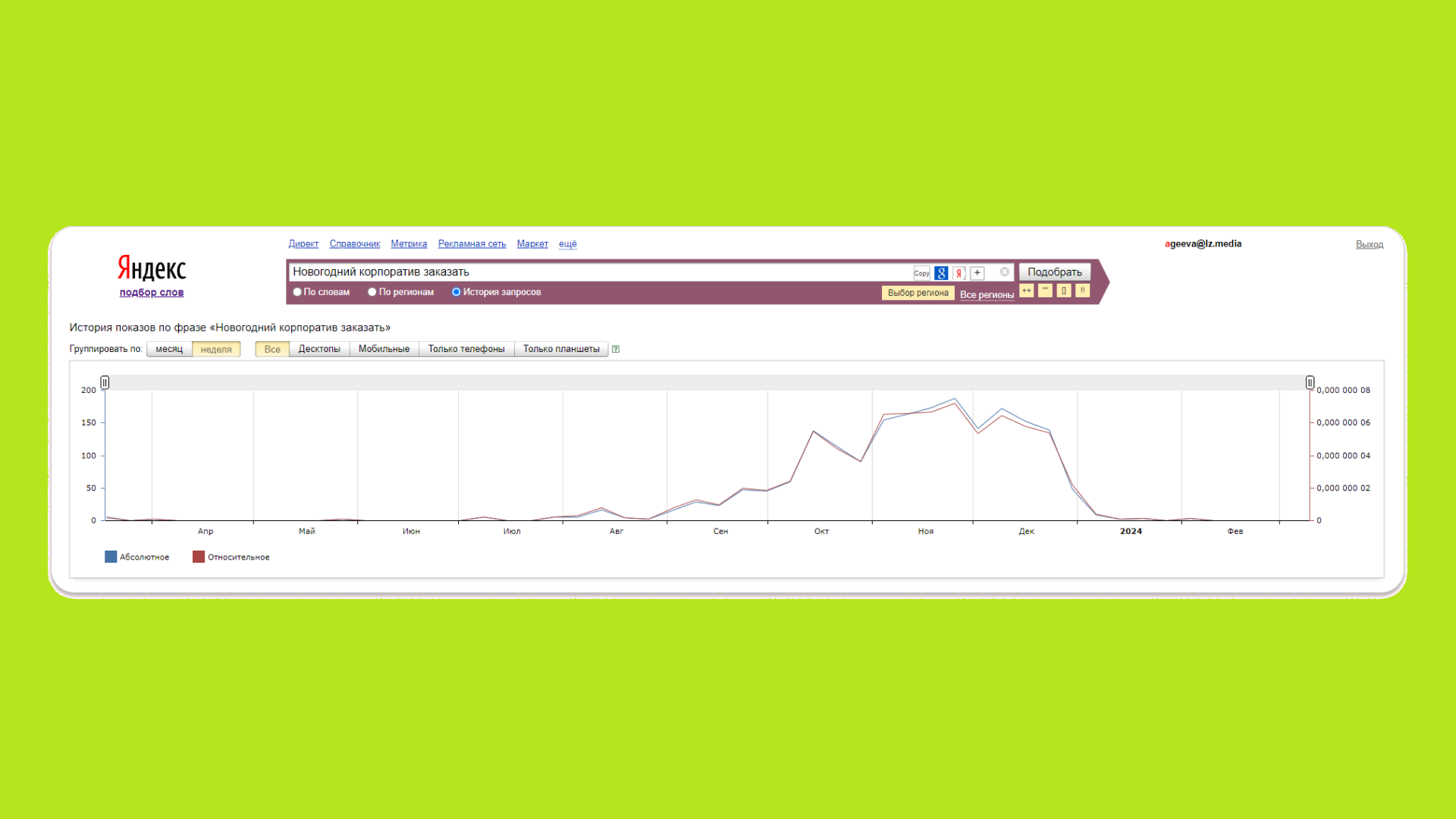Expand the 'ещё' services menu
This screenshot has width=1456, height=819.
pyautogui.click(x=568, y=244)
